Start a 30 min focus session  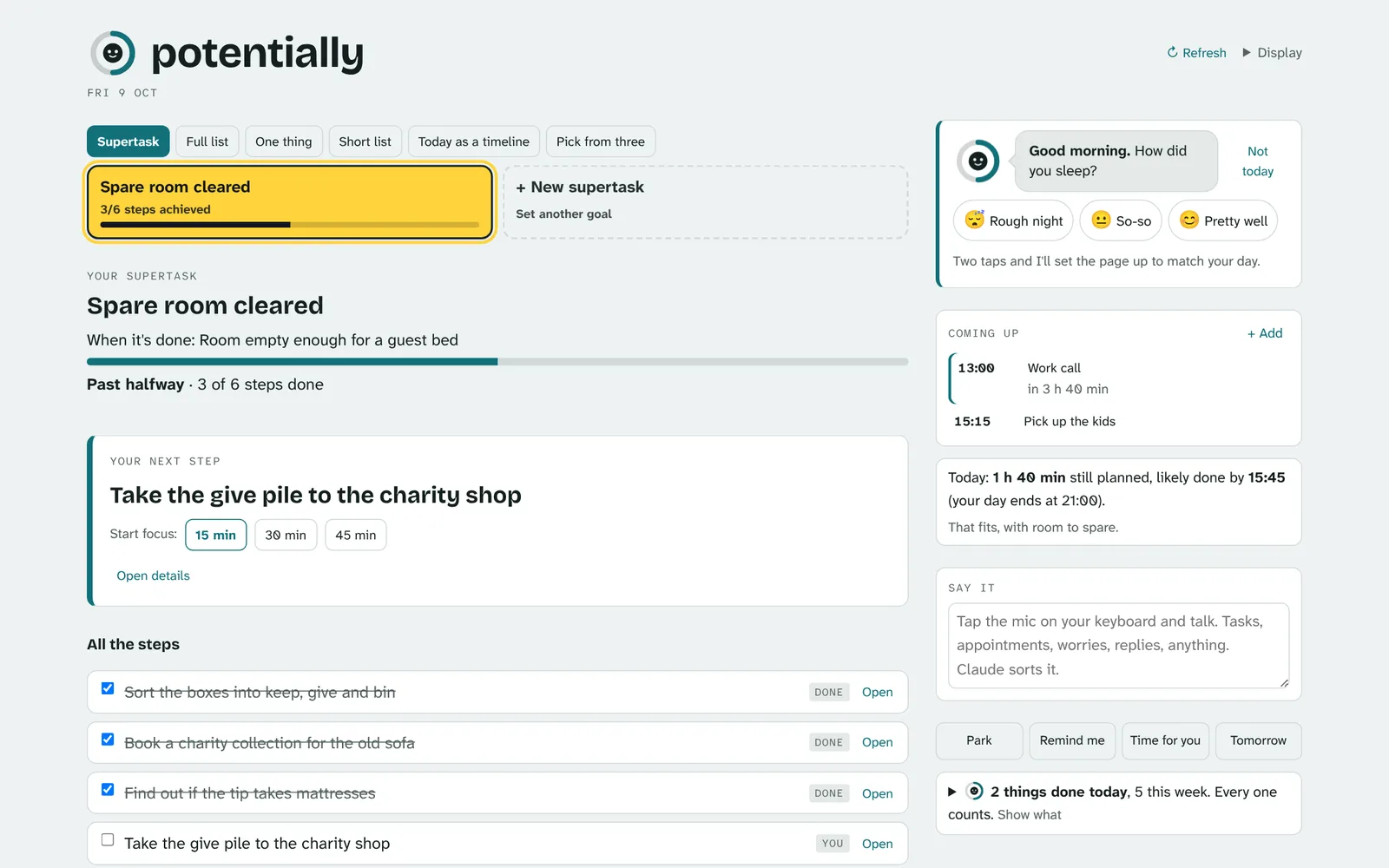point(286,535)
